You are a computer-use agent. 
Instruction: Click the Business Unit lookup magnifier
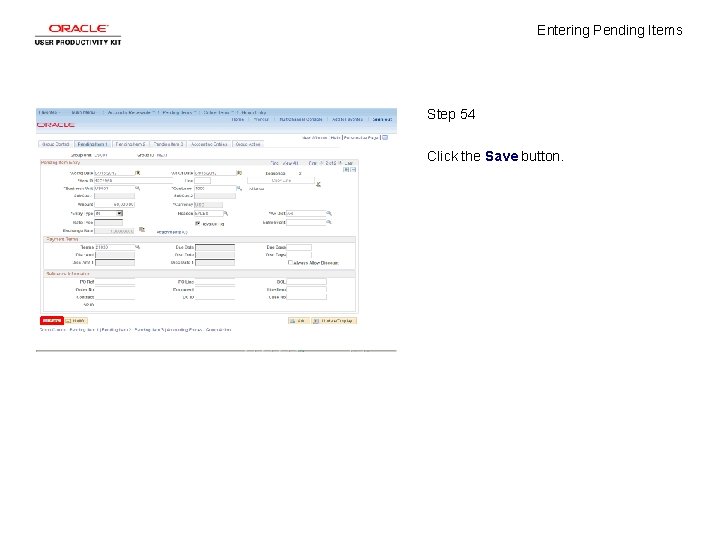[x=137, y=188]
